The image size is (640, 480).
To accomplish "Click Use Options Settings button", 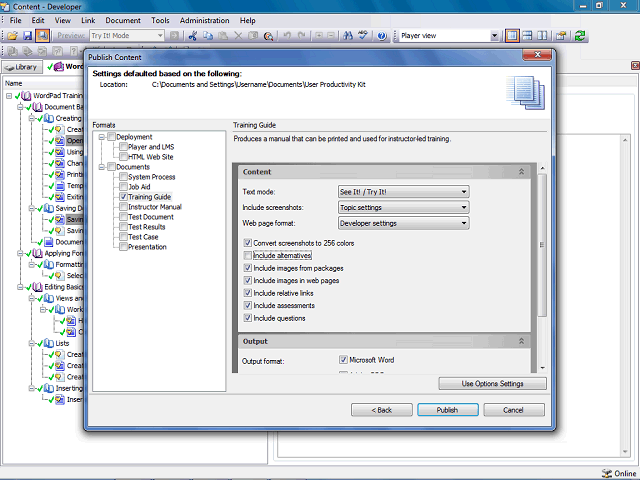I will (492, 384).
